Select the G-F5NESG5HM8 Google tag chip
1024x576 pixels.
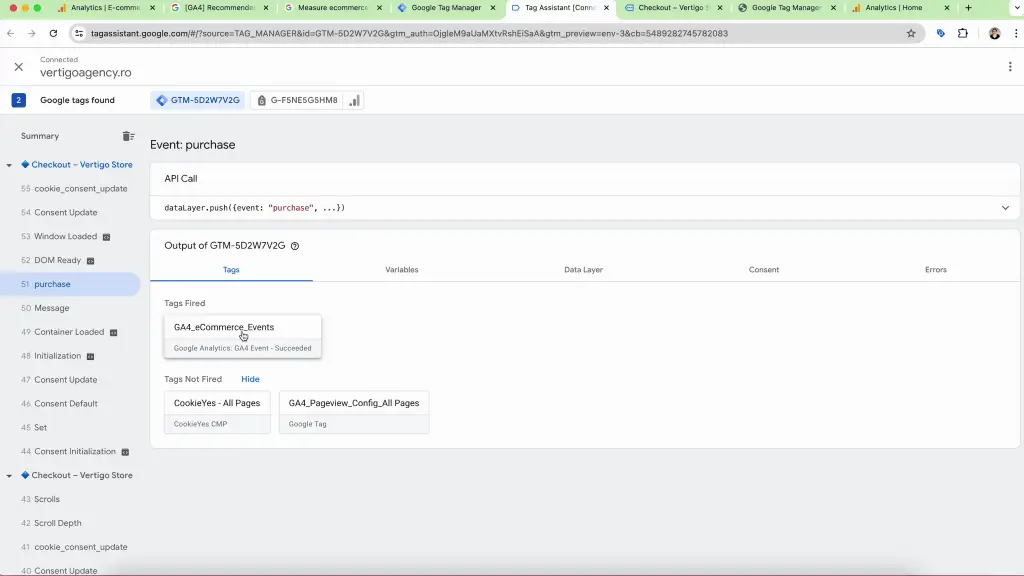(298, 100)
